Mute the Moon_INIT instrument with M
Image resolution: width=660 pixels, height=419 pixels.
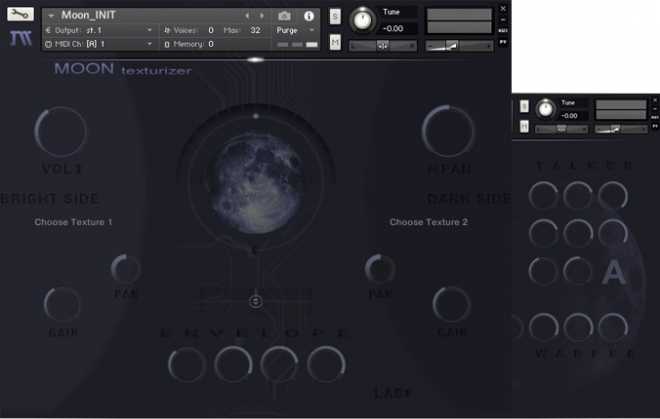click(x=335, y=42)
